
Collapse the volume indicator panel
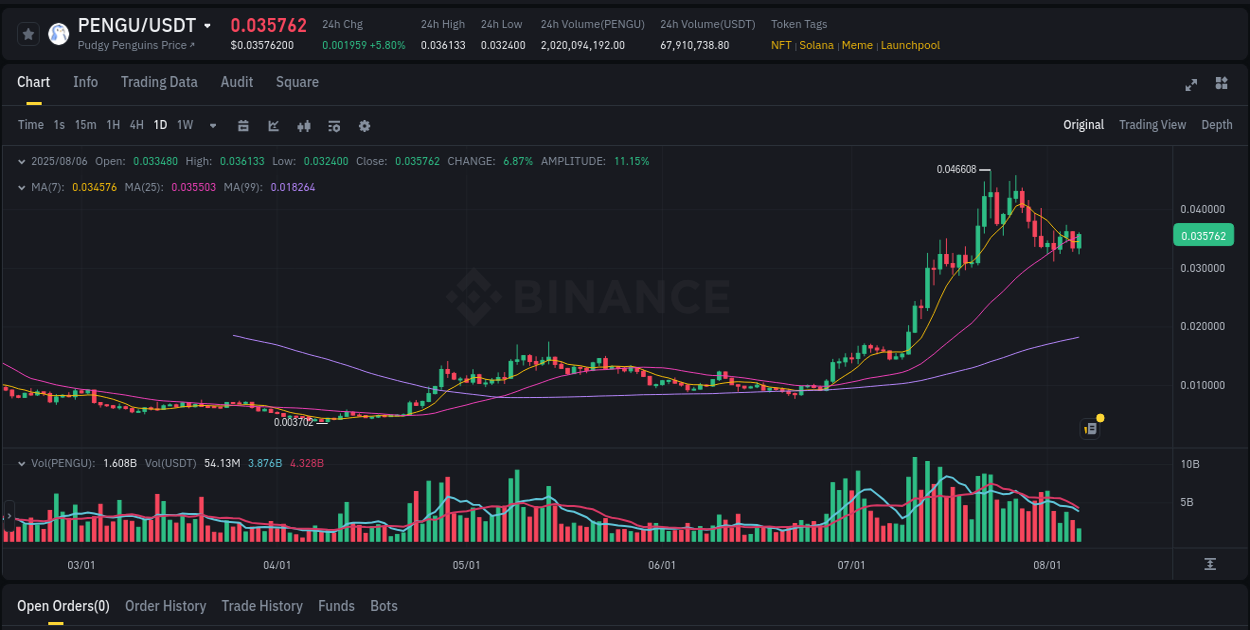click(21, 463)
